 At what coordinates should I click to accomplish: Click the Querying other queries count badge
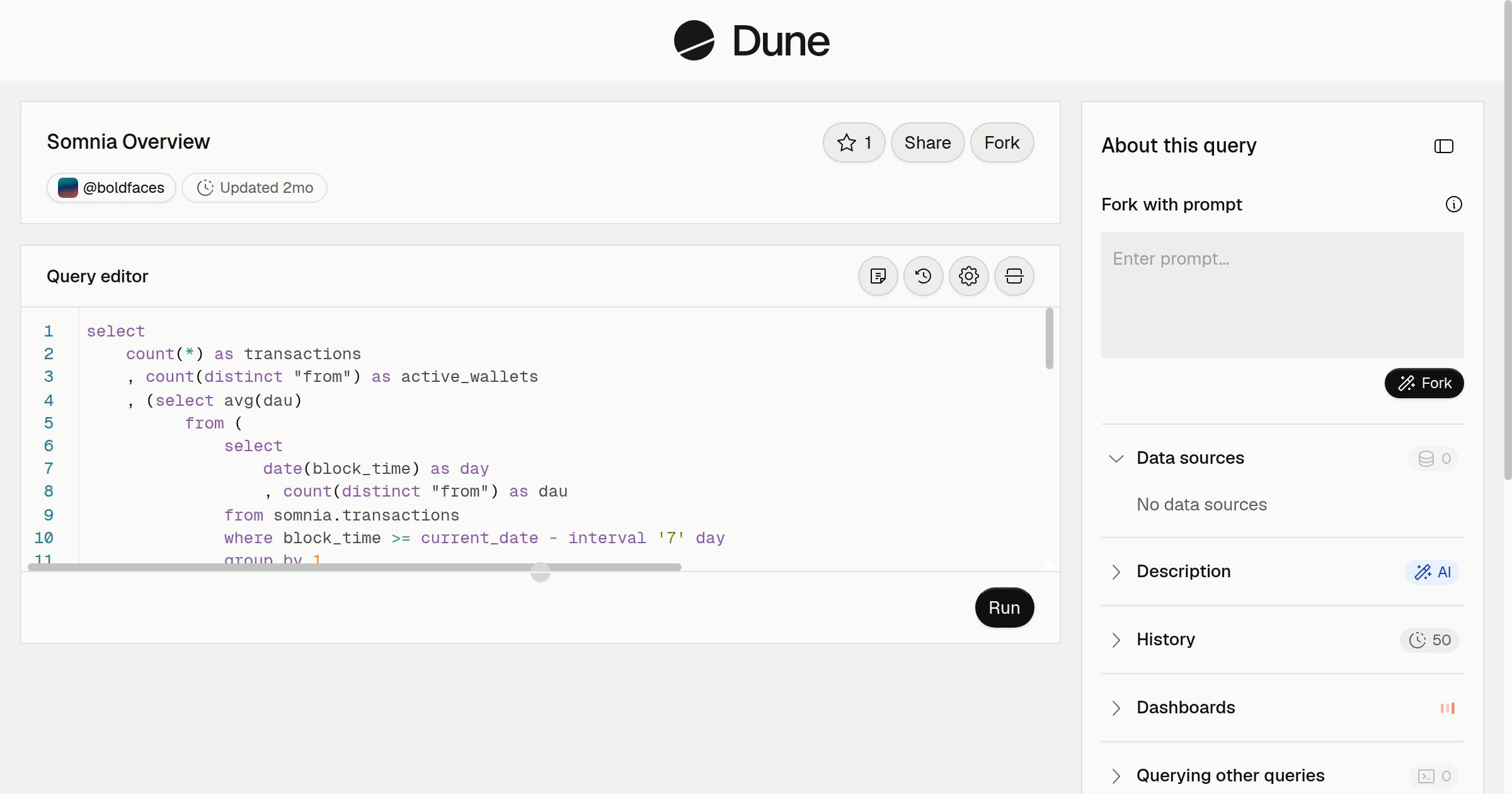1434,776
